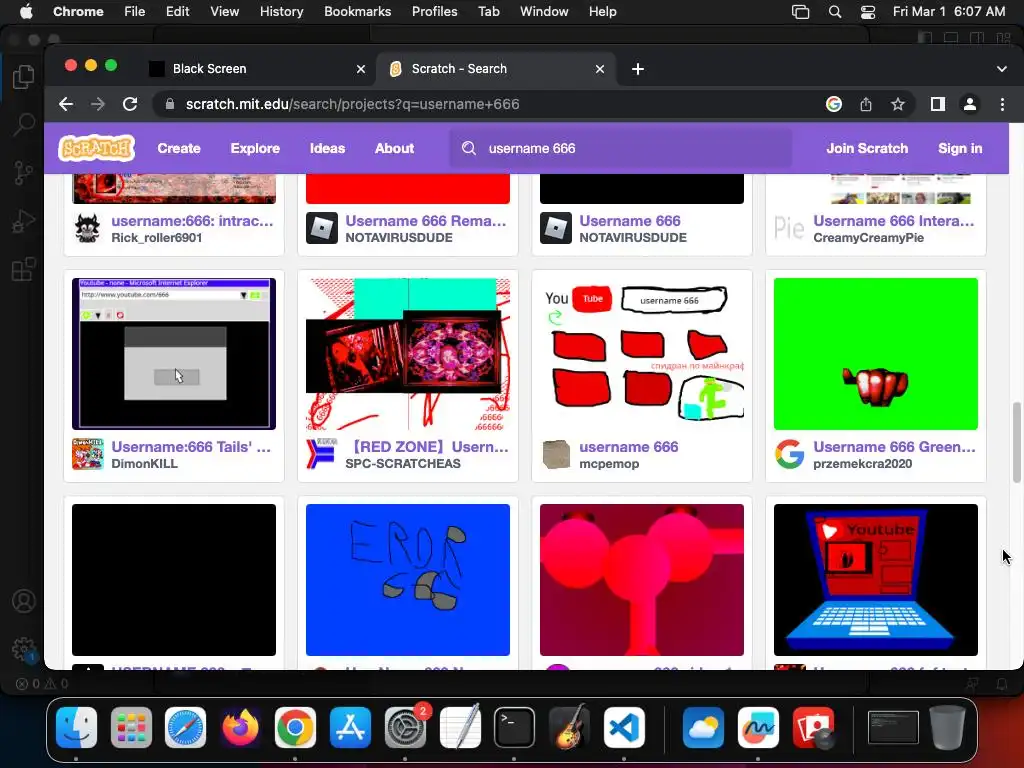Image resolution: width=1024 pixels, height=768 pixels.
Task: Open the File menu
Action: point(135,12)
